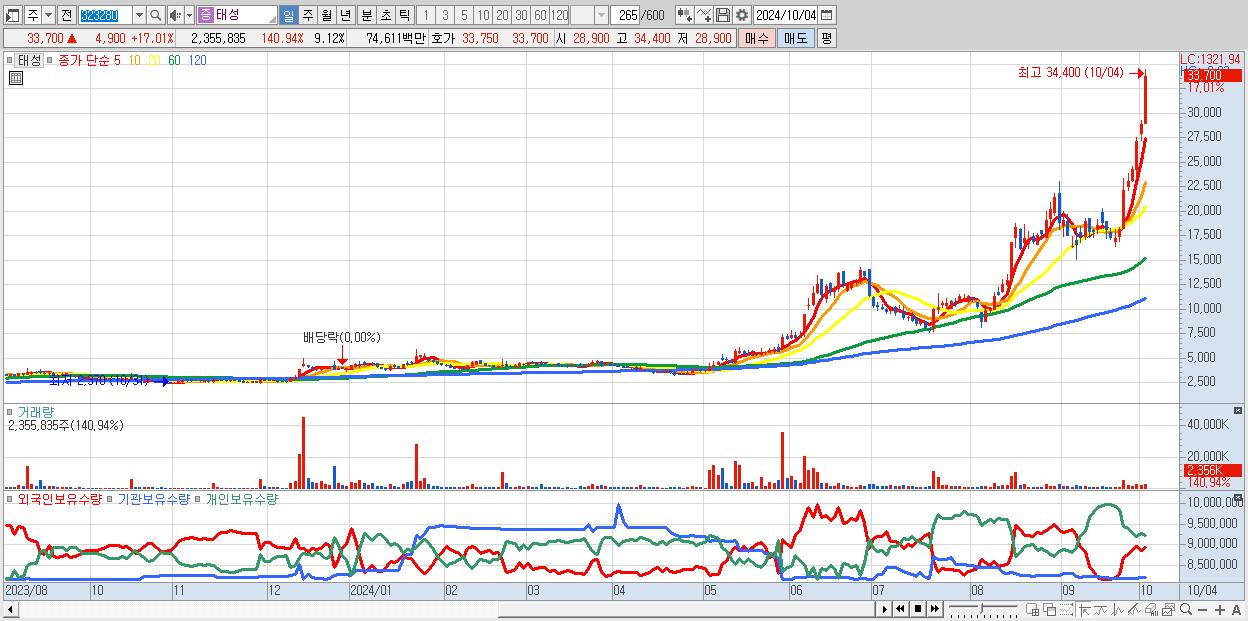Click the 60 interval button
This screenshot has height=621, width=1248.
[540, 15]
